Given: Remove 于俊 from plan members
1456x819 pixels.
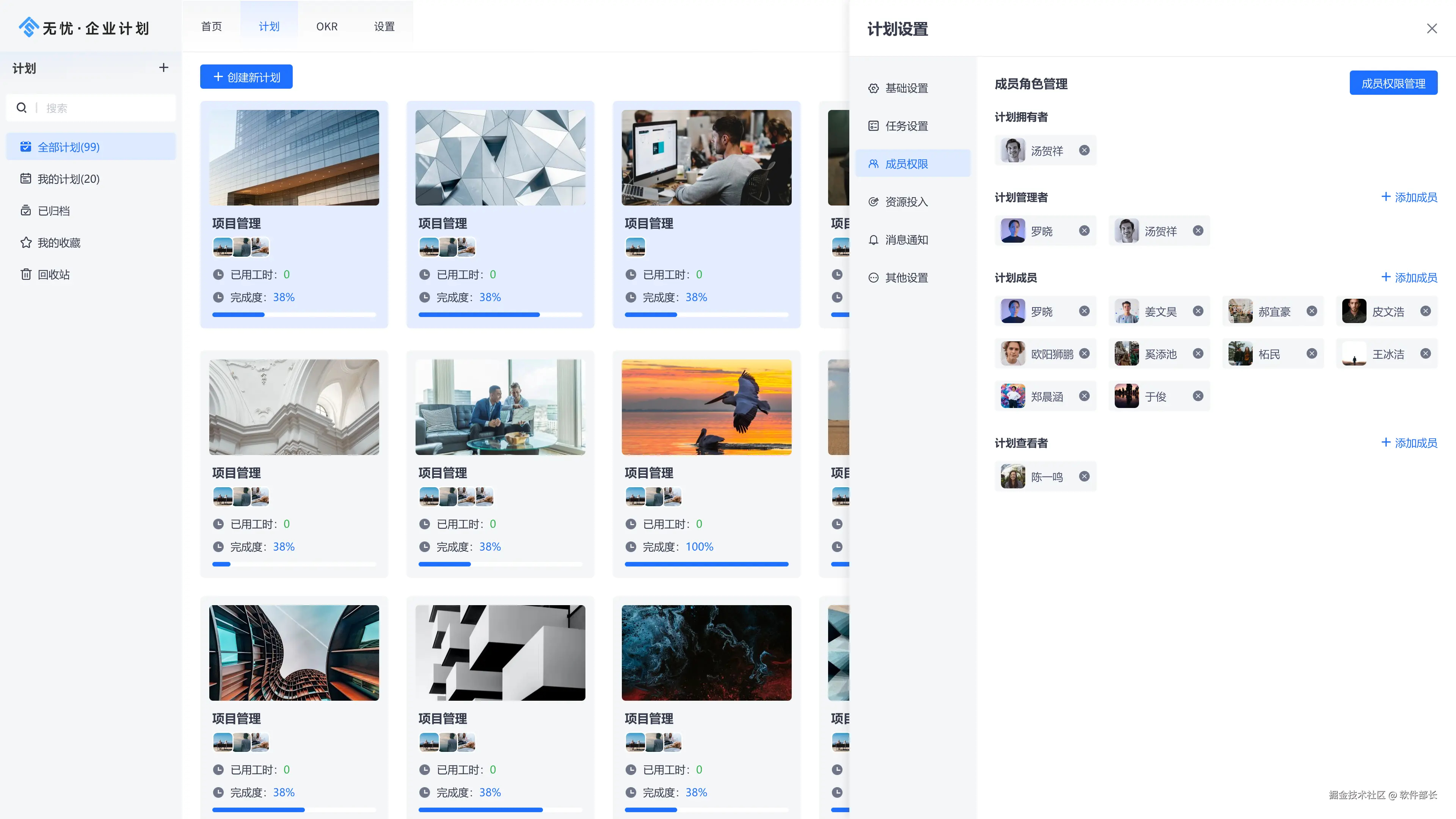Looking at the screenshot, I should coord(1198,396).
